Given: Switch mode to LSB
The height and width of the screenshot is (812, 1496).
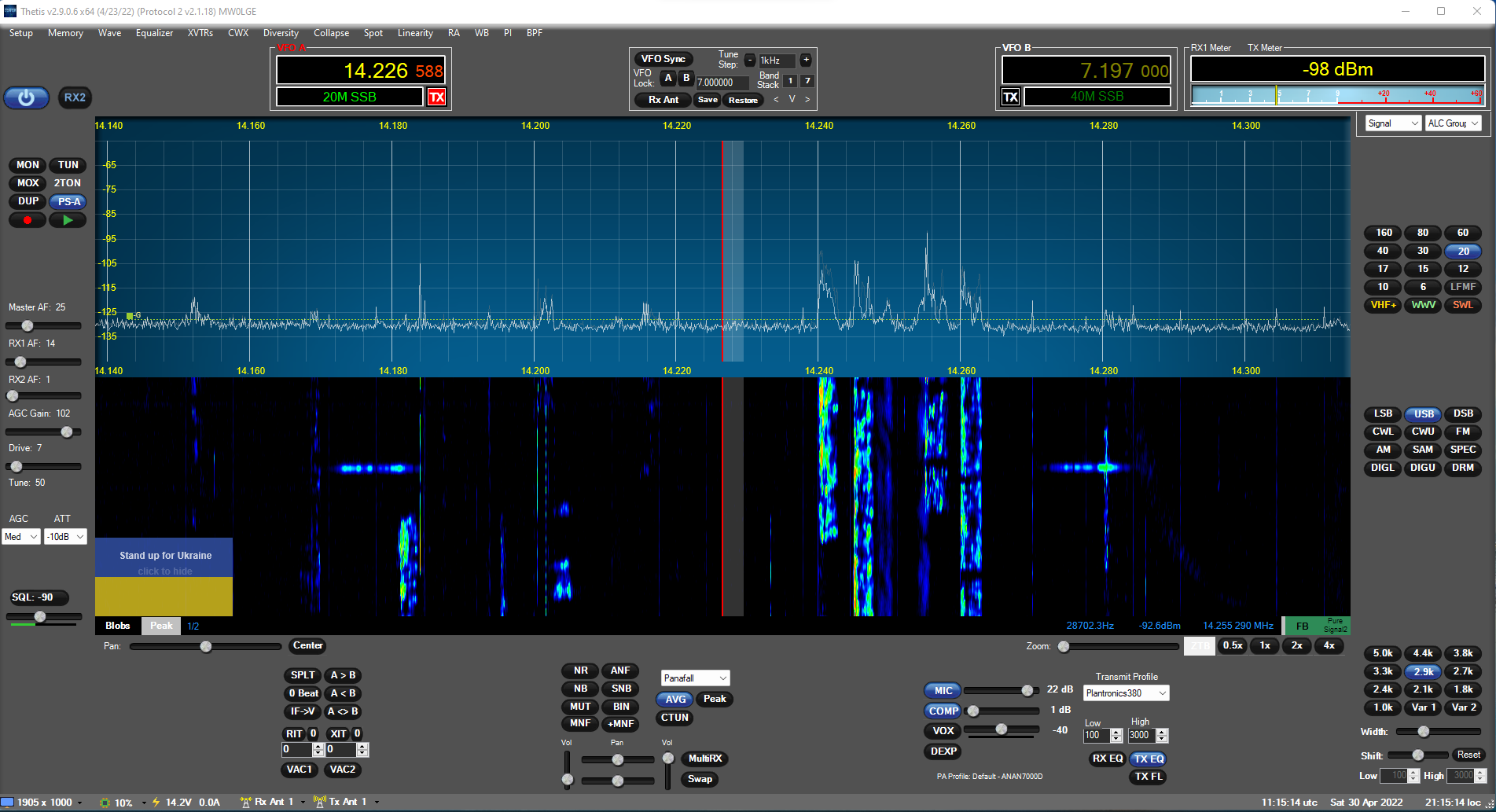Looking at the screenshot, I should tap(1383, 413).
